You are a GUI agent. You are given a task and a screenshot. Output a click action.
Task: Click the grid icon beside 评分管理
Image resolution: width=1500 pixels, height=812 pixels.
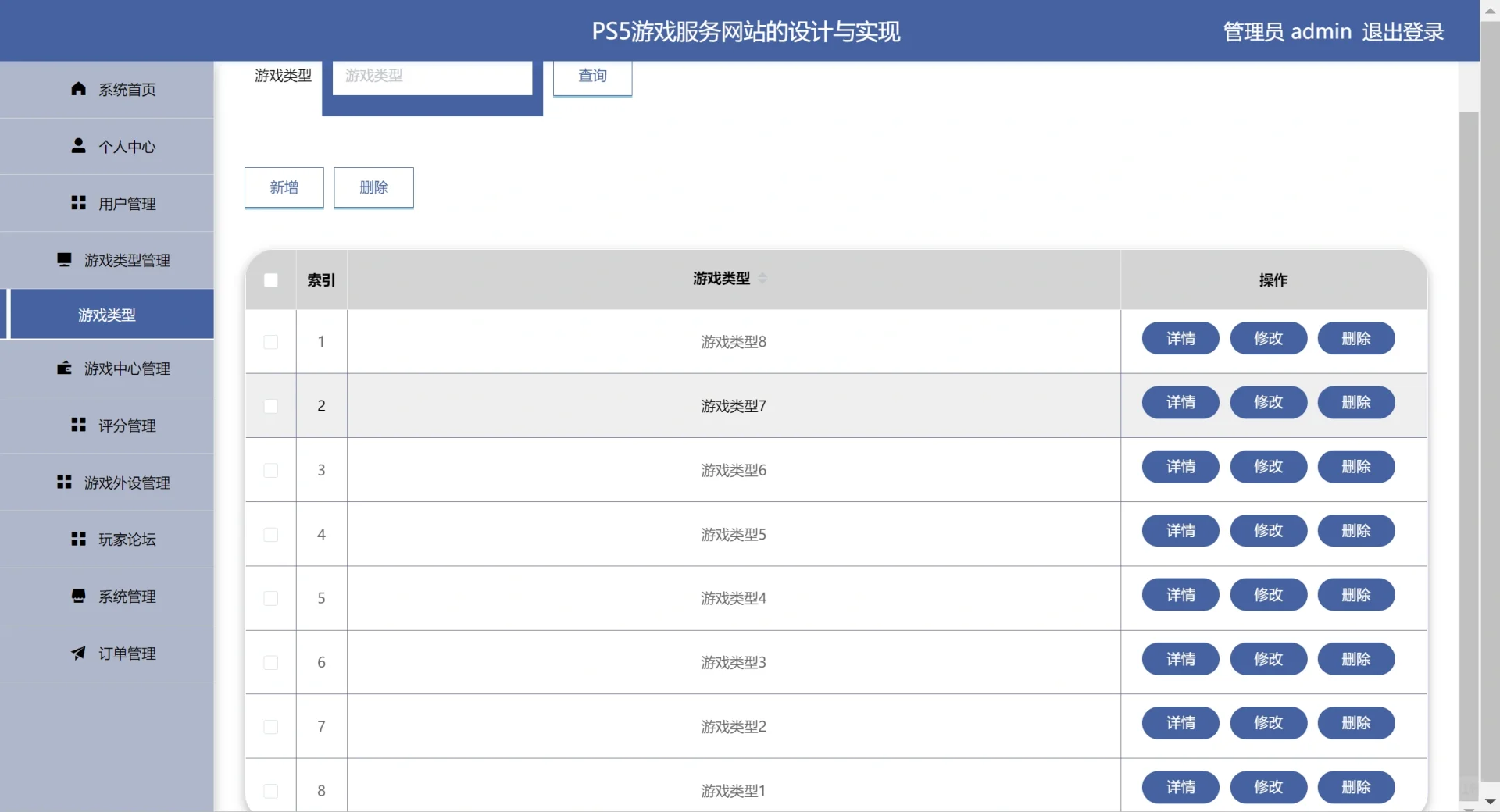78,425
